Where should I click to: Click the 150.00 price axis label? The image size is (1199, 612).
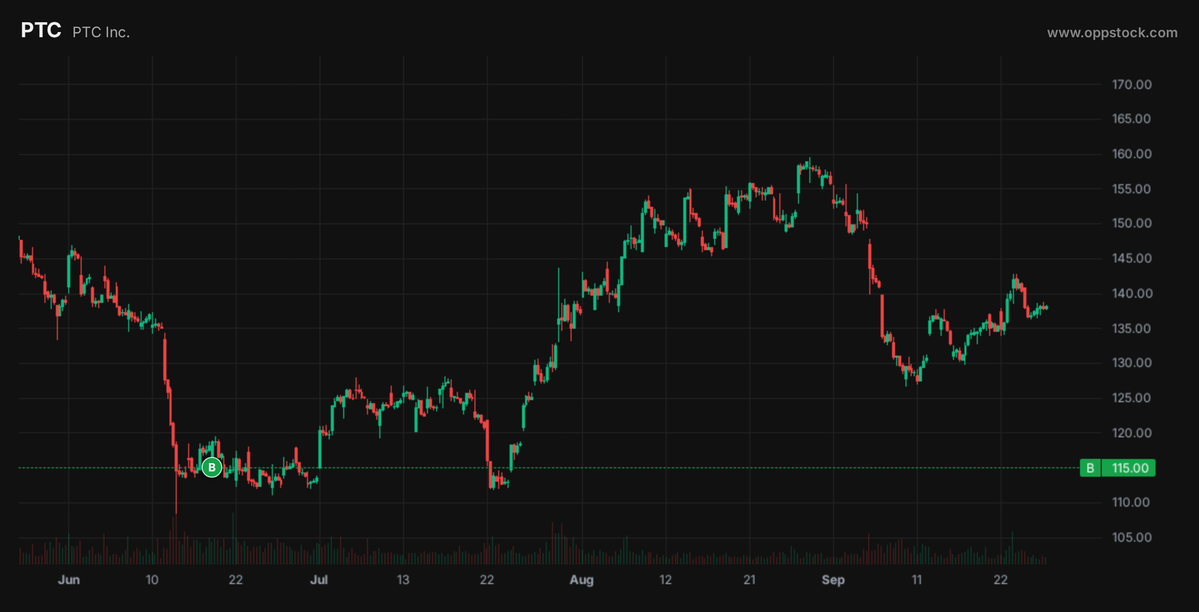click(x=1132, y=223)
